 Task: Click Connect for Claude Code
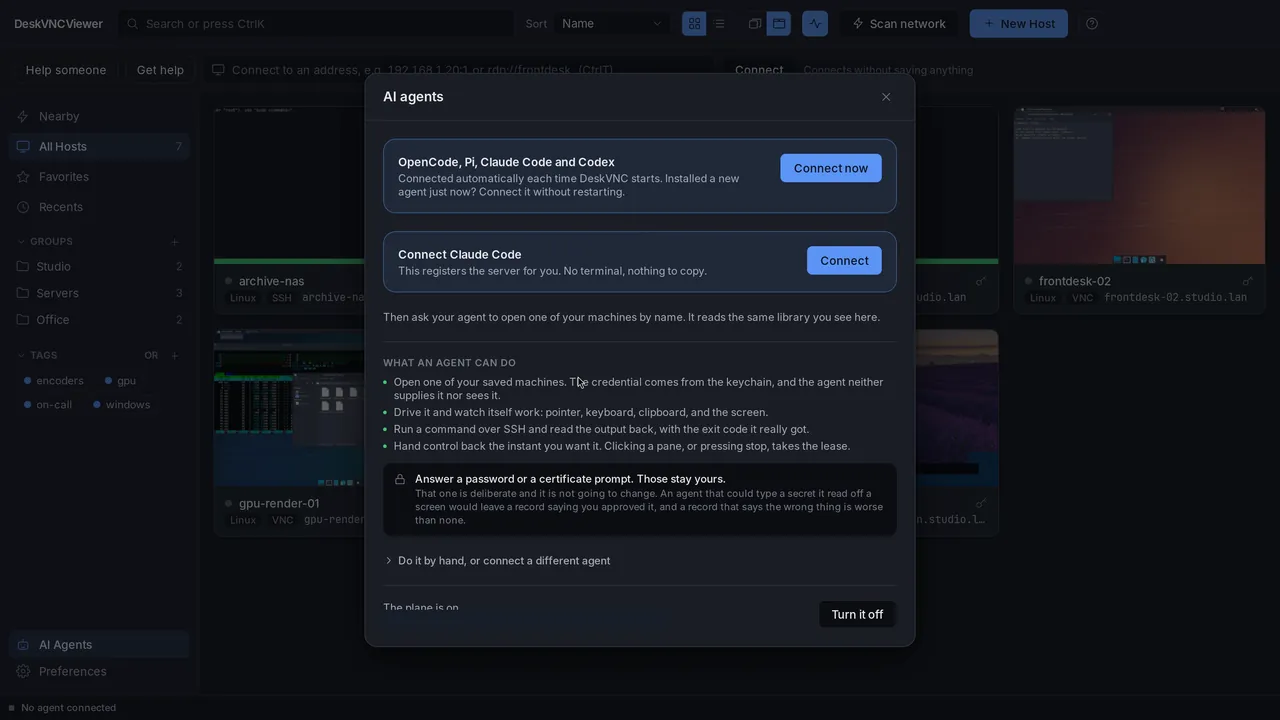coord(844,260)
